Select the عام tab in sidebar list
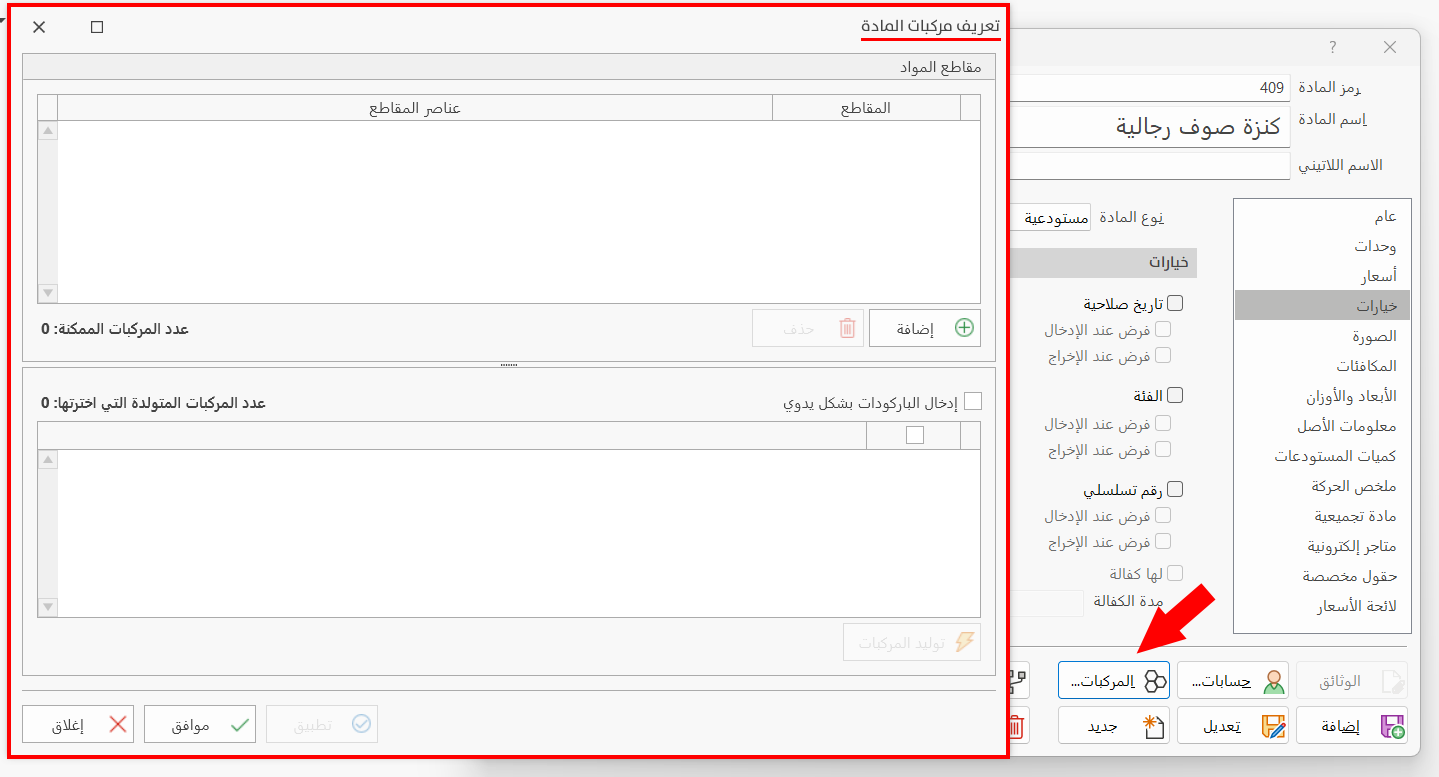The height and width of the screenshot is (777, 1439). pyautogui.click(x=1322, y=216)
